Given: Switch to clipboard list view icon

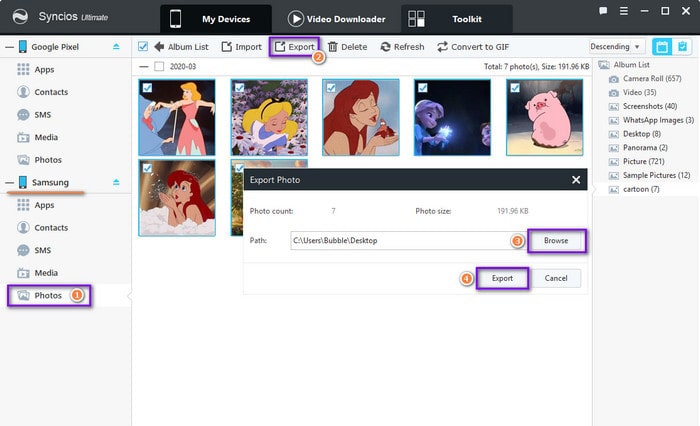Looking at the screenshot, I should pyautogui.click(x=682, y=46).
